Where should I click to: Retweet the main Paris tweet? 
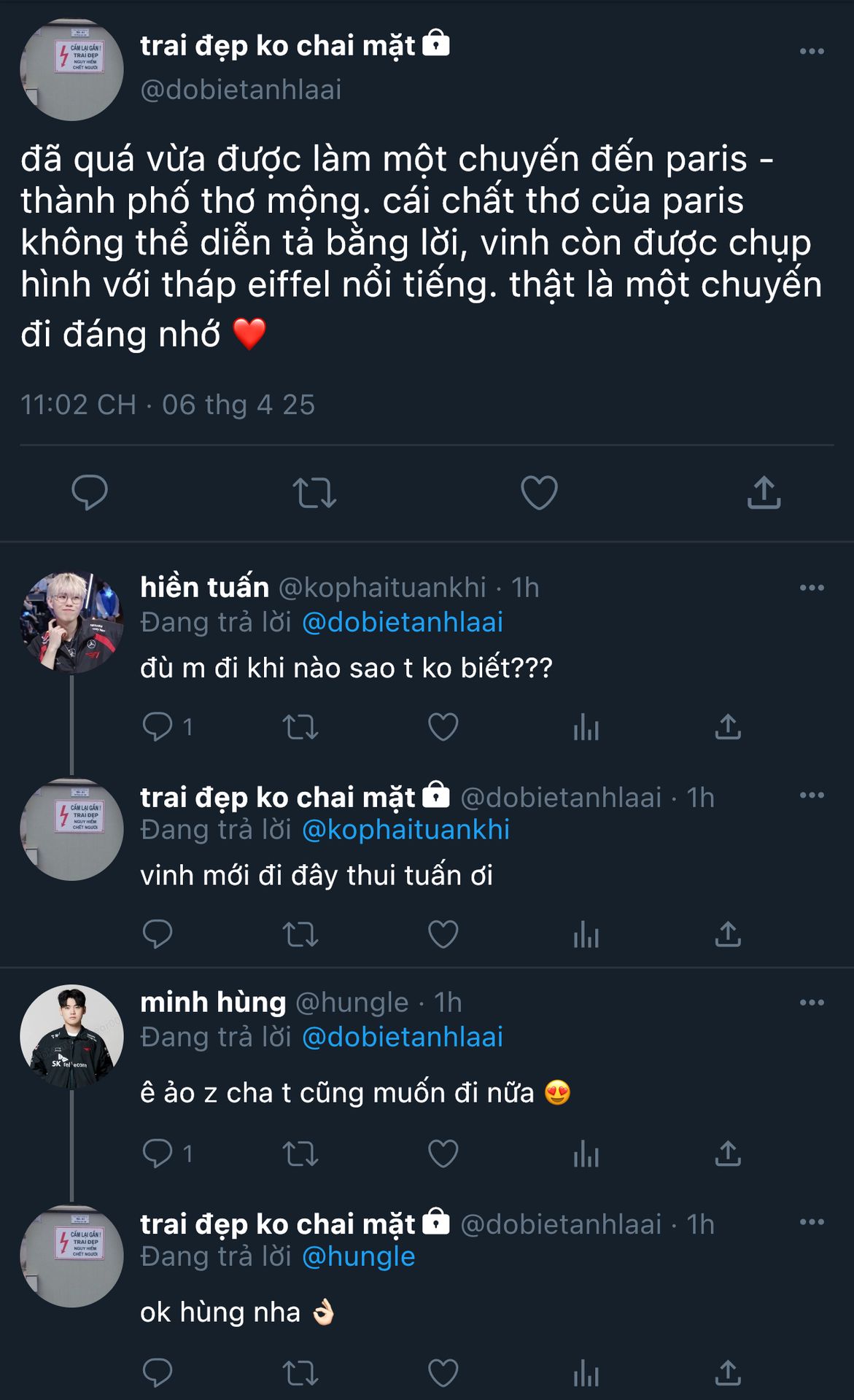tap(314, 493)
